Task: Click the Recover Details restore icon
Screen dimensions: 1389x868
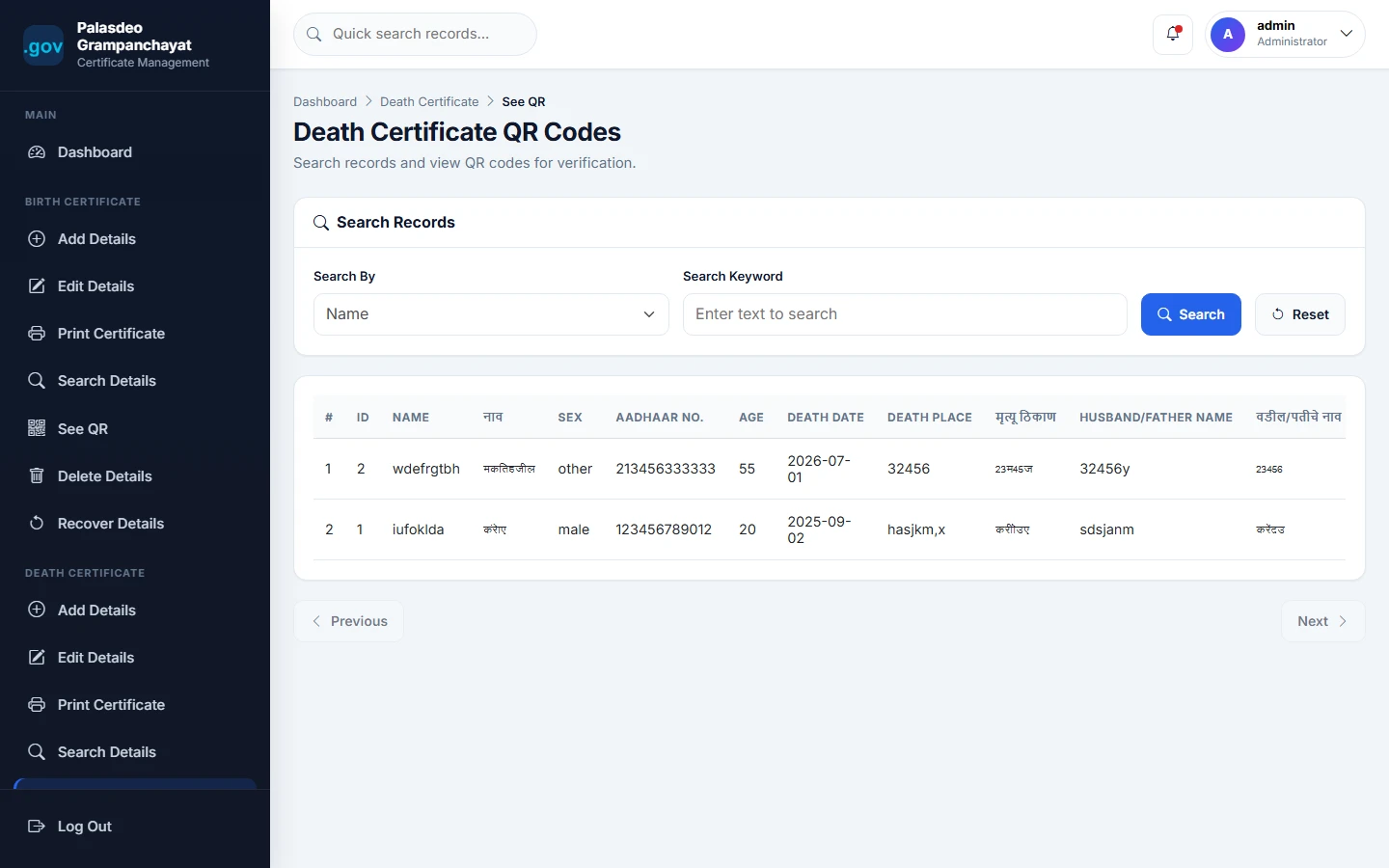Action: click(x=37, y=524)
